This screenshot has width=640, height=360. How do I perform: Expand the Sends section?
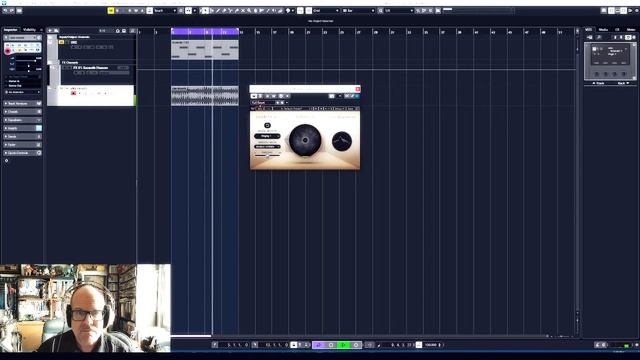[x=22, y=136]
